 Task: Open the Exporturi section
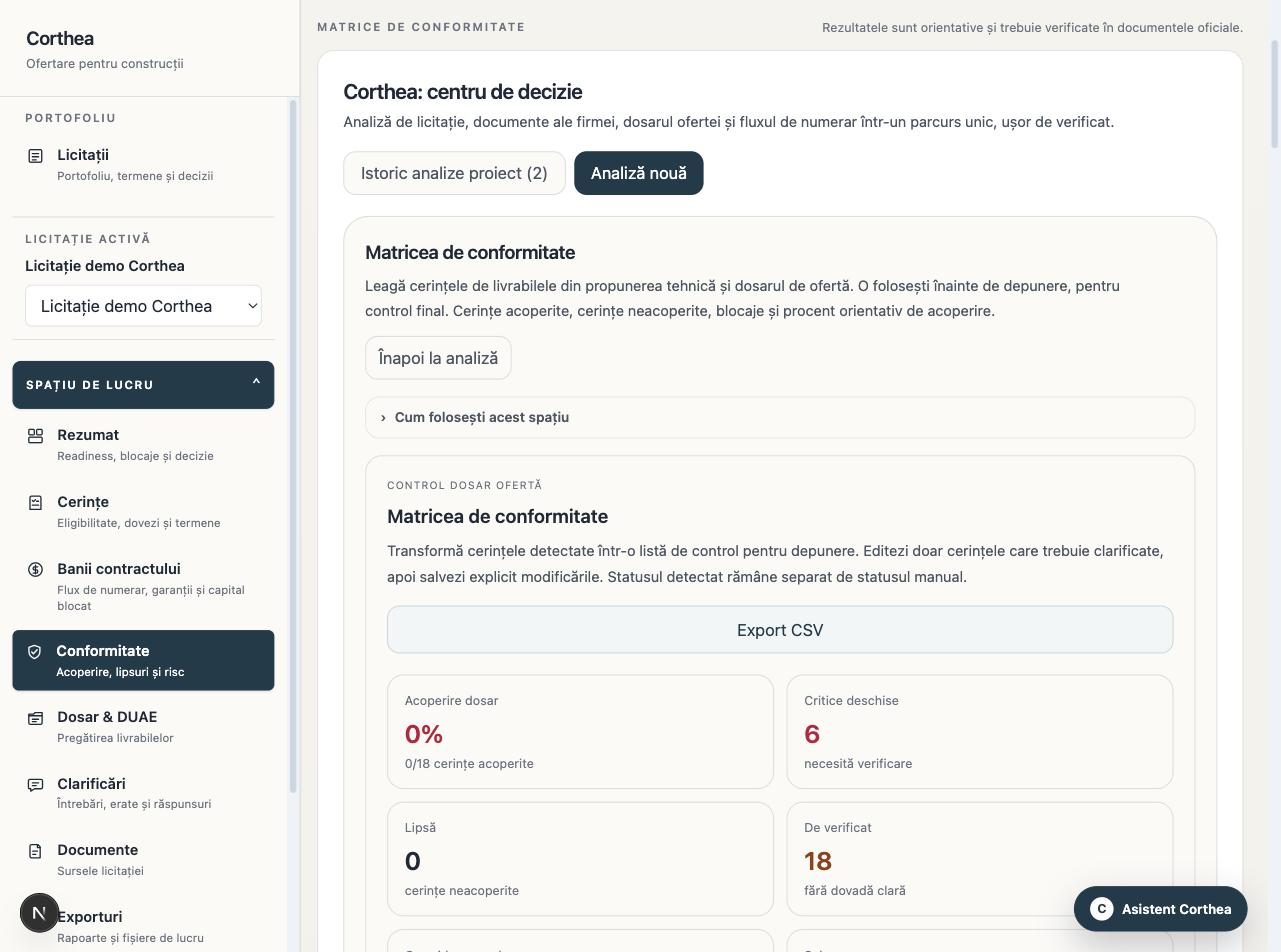(x=143, y=926)
